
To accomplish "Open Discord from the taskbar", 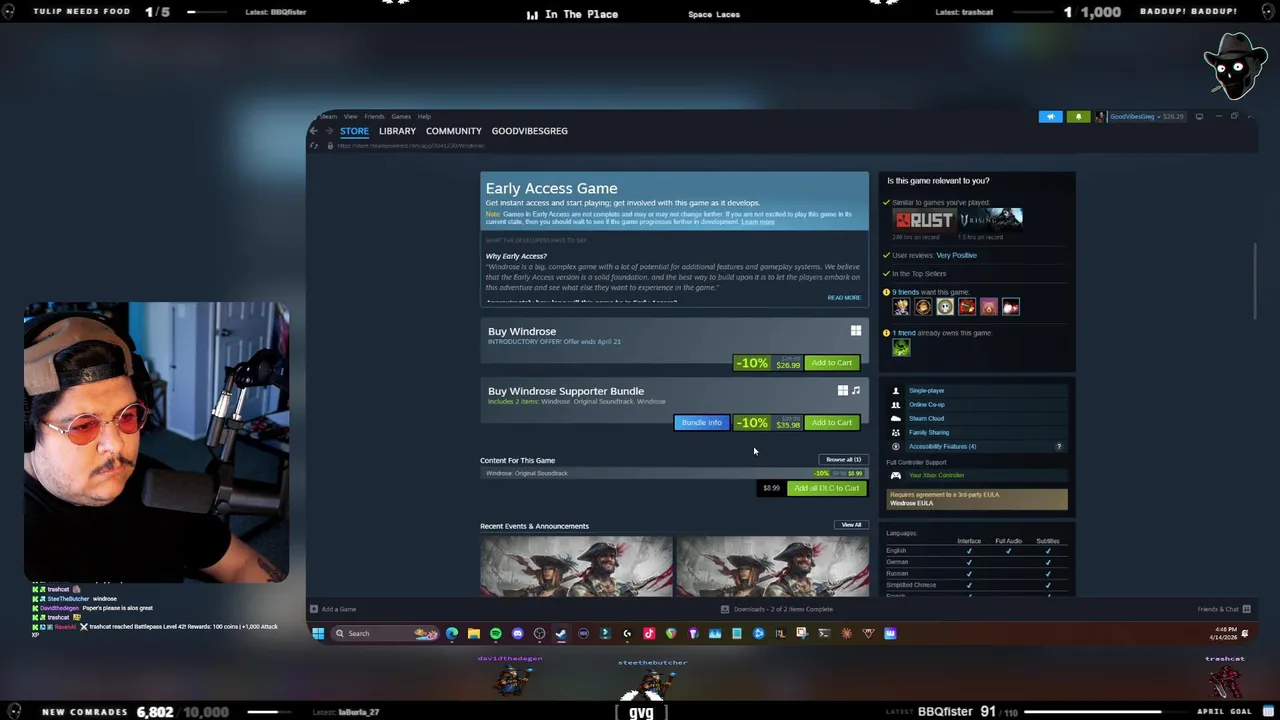I will [x=517, y=633].
